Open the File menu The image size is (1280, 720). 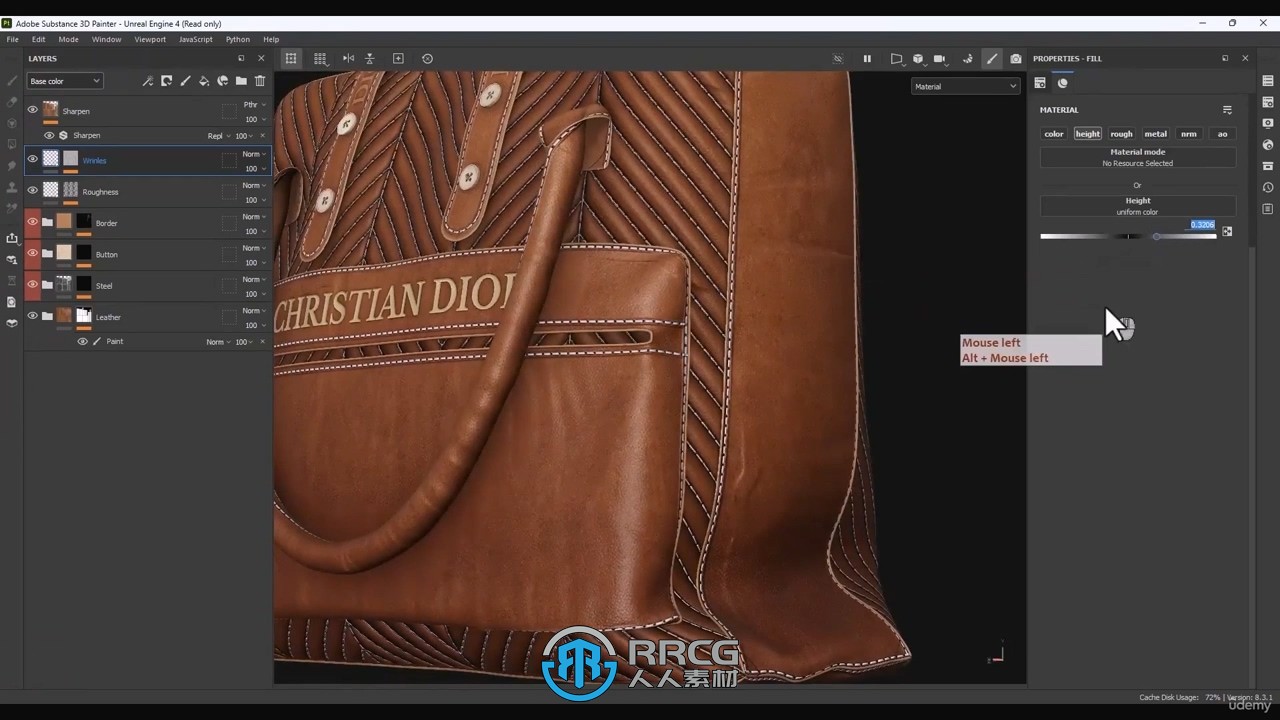tap(12, 39)
